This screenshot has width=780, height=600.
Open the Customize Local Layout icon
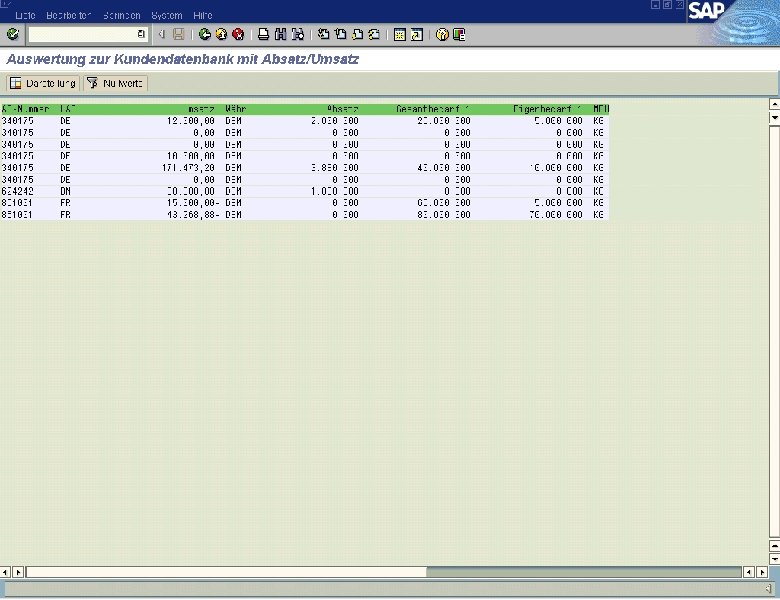coord(459,34)
